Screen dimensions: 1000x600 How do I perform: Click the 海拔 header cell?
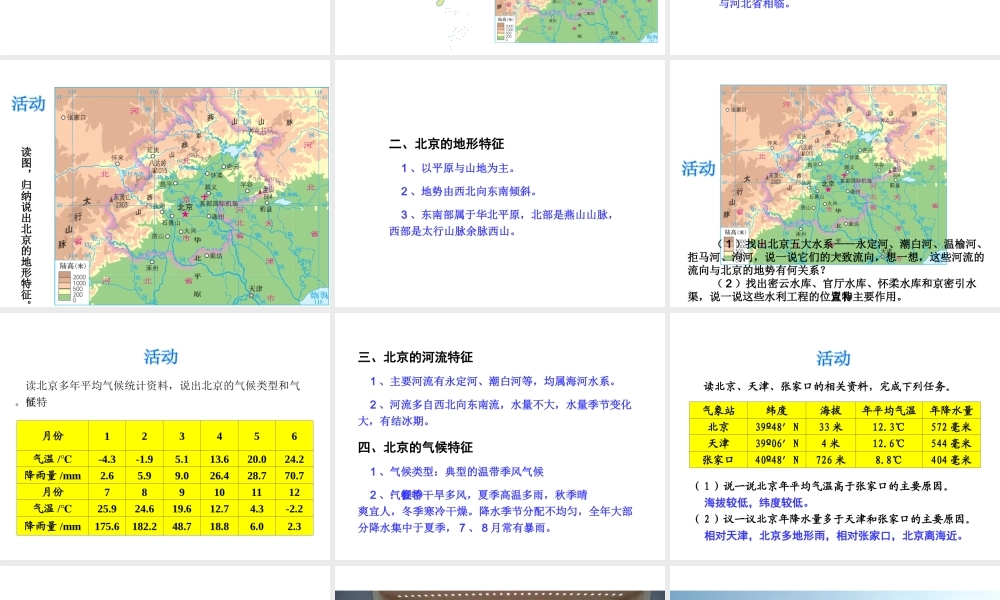click(x=830, y=411)
